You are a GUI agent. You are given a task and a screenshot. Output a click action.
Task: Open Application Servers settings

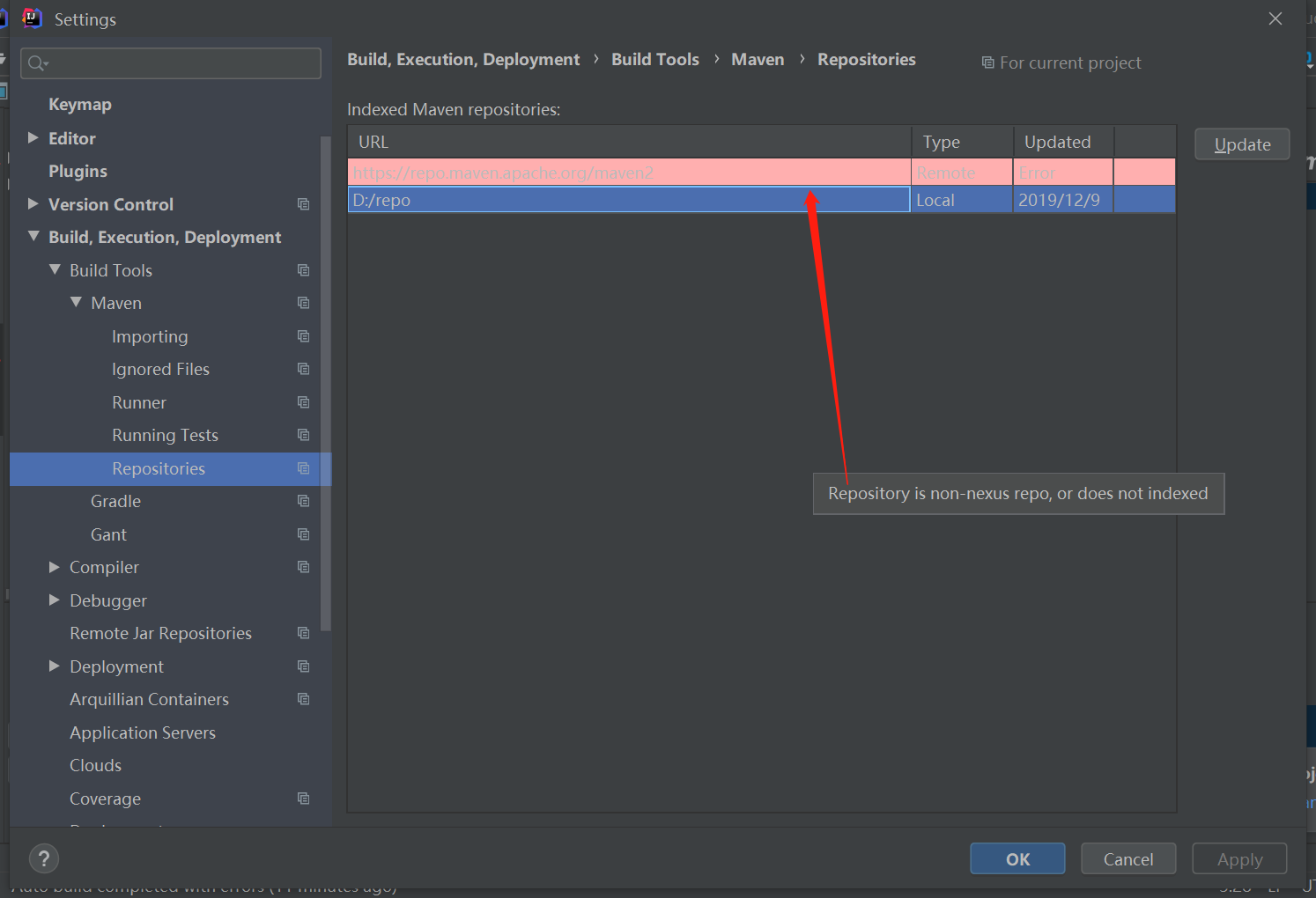[x=143, y=732]
